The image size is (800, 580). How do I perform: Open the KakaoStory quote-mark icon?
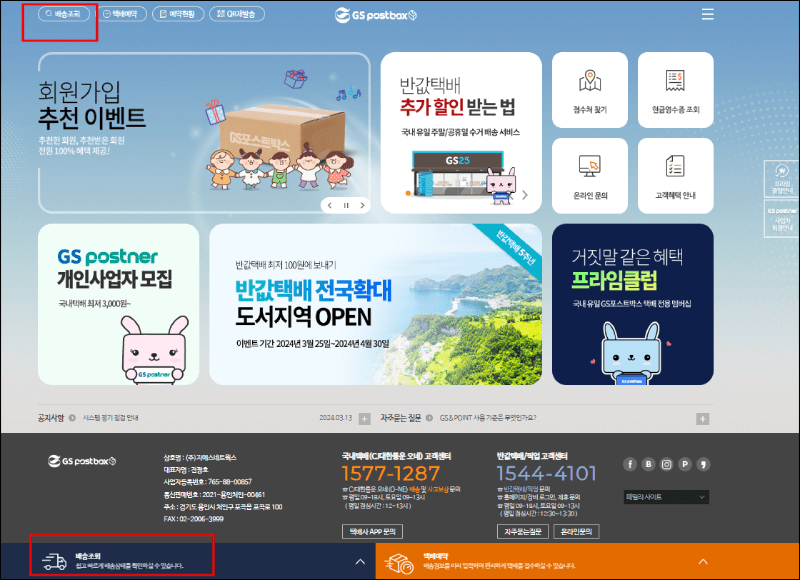click(x=704, y=464)
